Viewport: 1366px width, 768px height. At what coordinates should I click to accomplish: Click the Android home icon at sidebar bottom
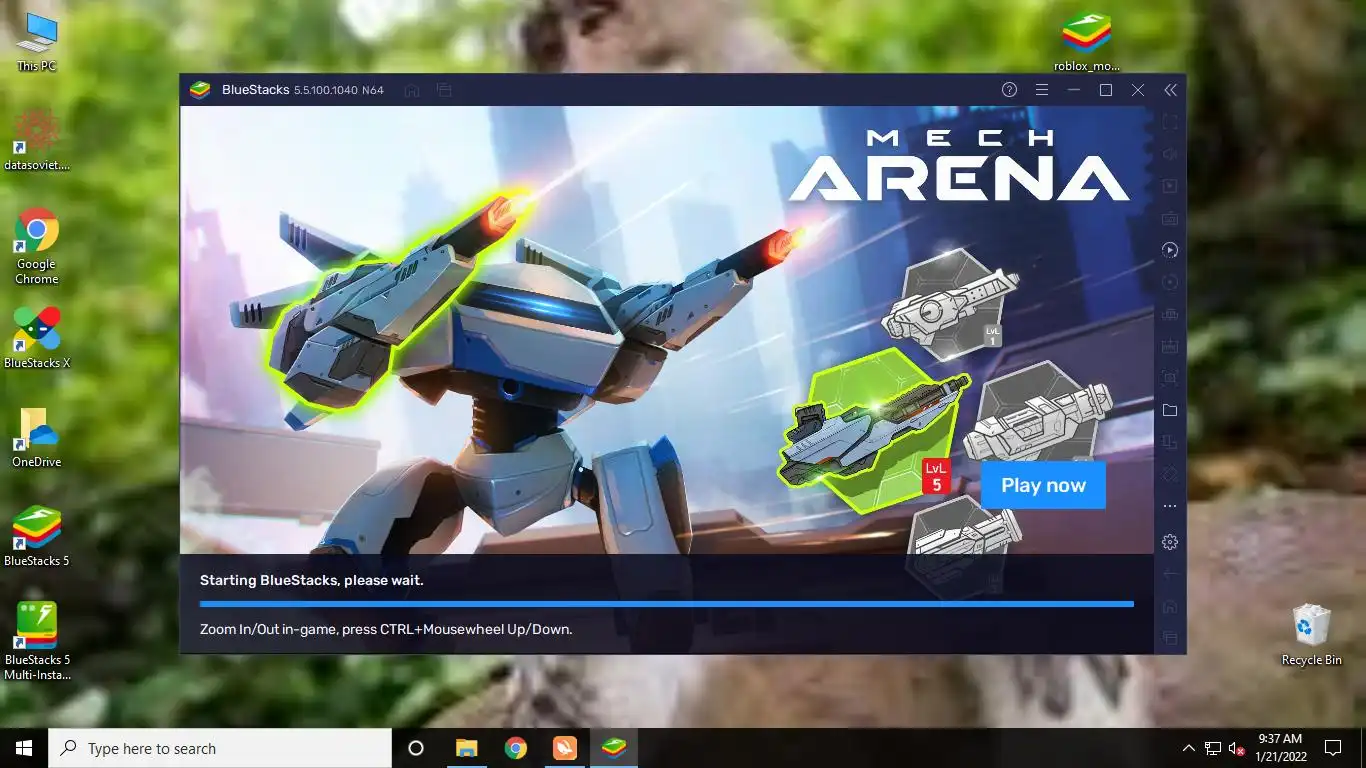[1170, 606]
